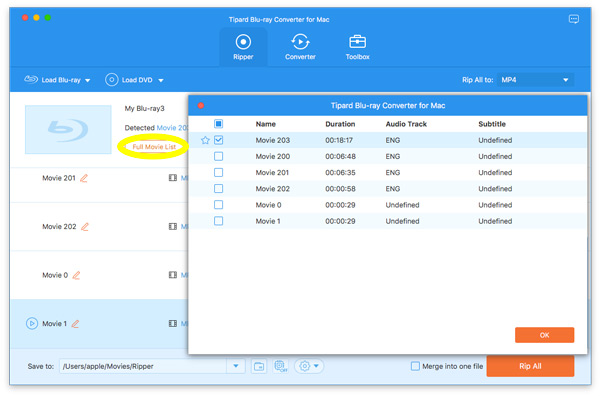Rename Movie 202 with the pencil icon

point(85,227)
